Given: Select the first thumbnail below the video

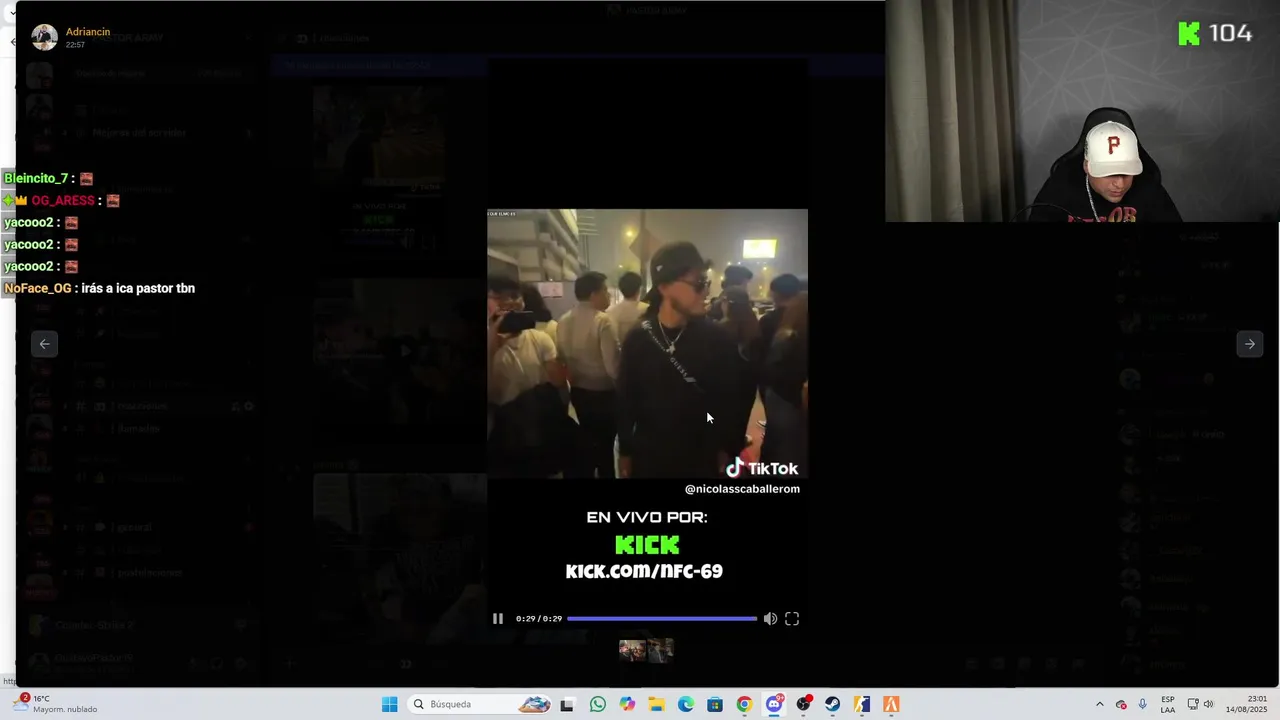Looking at the screenshot, I should click(x=632, y=651).
